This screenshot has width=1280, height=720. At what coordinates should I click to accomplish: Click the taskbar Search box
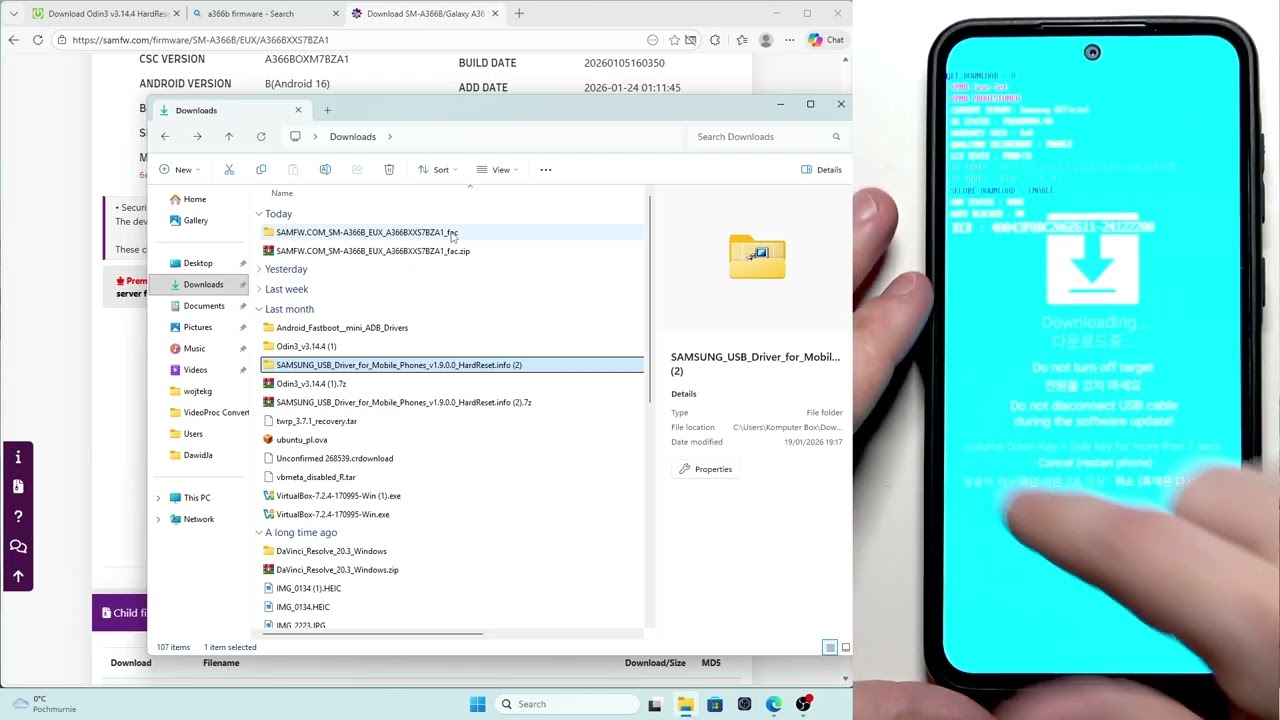567,704
